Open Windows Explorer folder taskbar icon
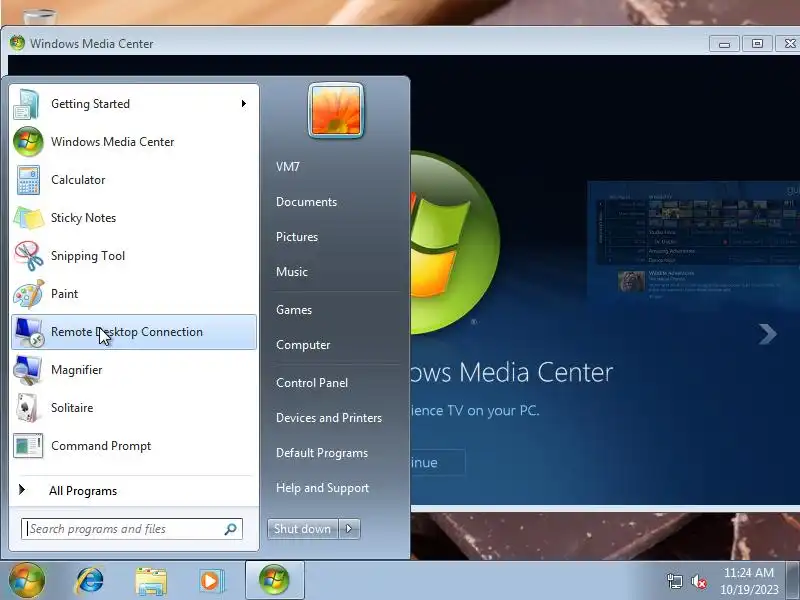This screenshot has width=800, height=600. pyautogui.click(x=151, y=581)
